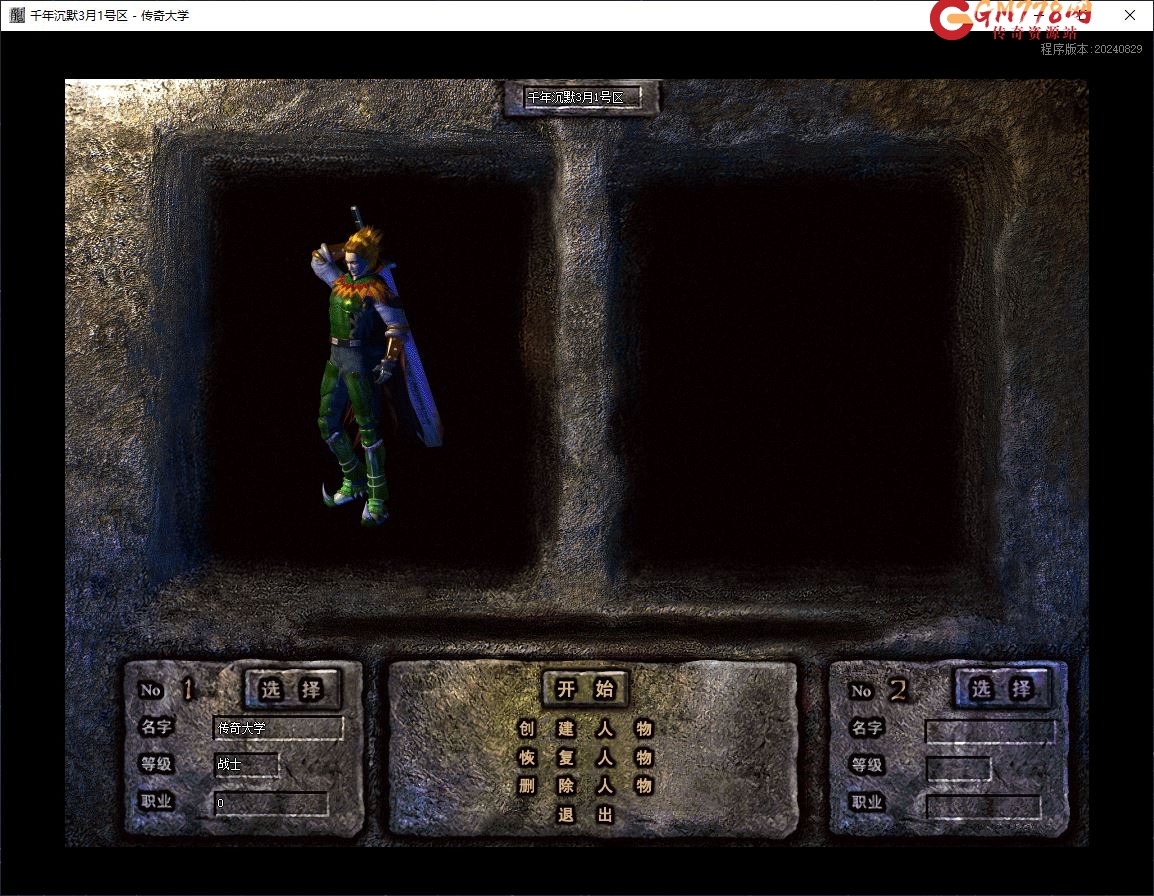Click the empty 职业 field of slot No 2
This screenshot has width=1154, height=896.
point(983,806)
